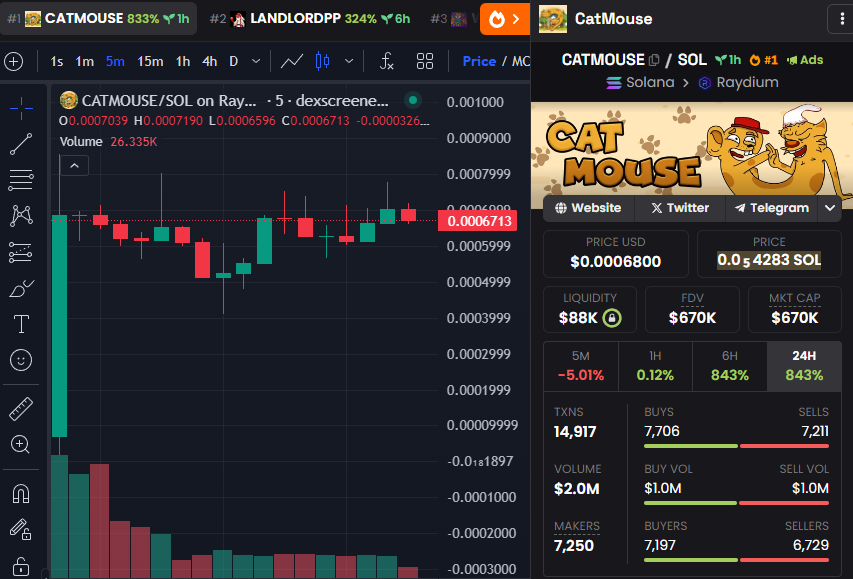This screenshot has height=579, width=853.
Task: Select the ruler measure tool
Action: pos(21,409)
